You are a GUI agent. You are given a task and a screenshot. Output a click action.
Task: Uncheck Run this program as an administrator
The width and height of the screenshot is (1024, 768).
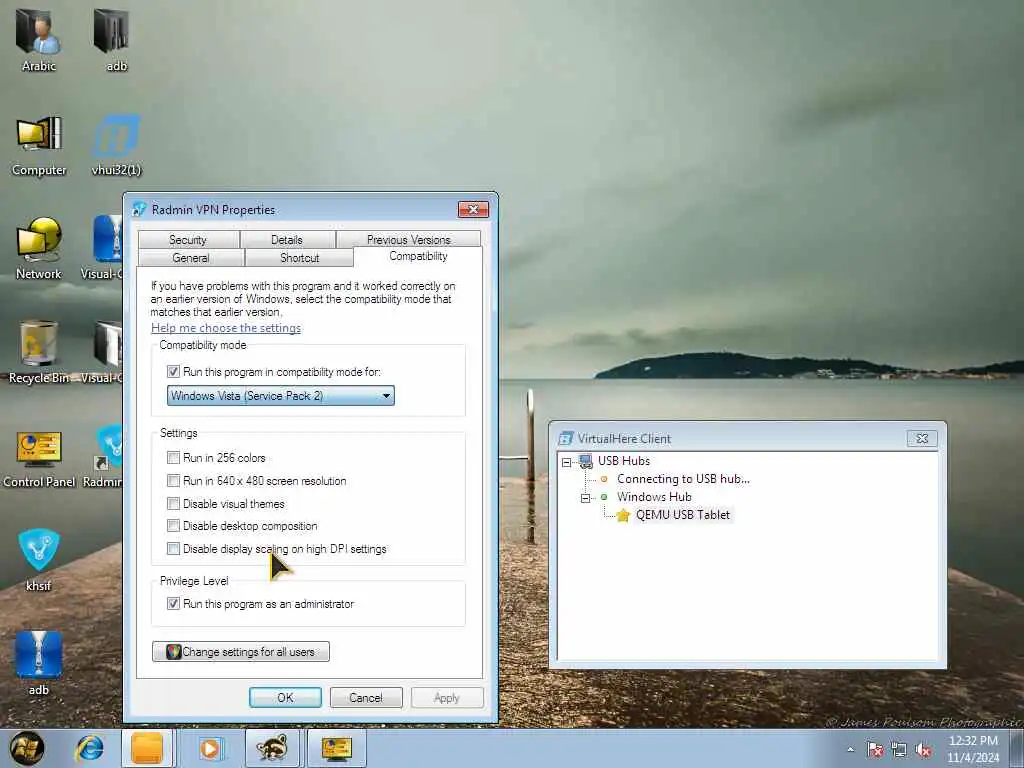(173, 603)
